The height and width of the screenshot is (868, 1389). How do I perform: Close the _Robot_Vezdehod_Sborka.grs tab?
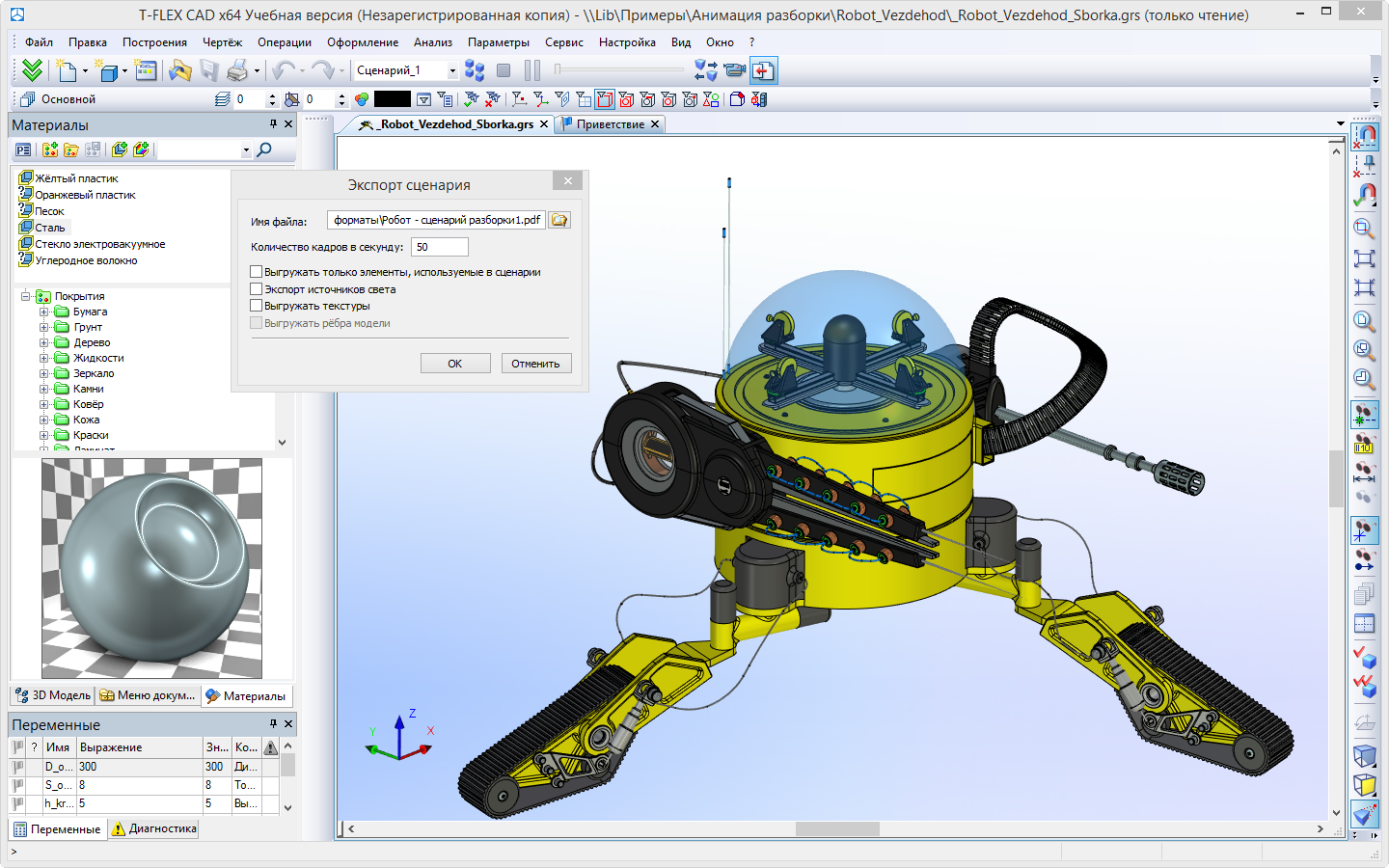point(544,124)
